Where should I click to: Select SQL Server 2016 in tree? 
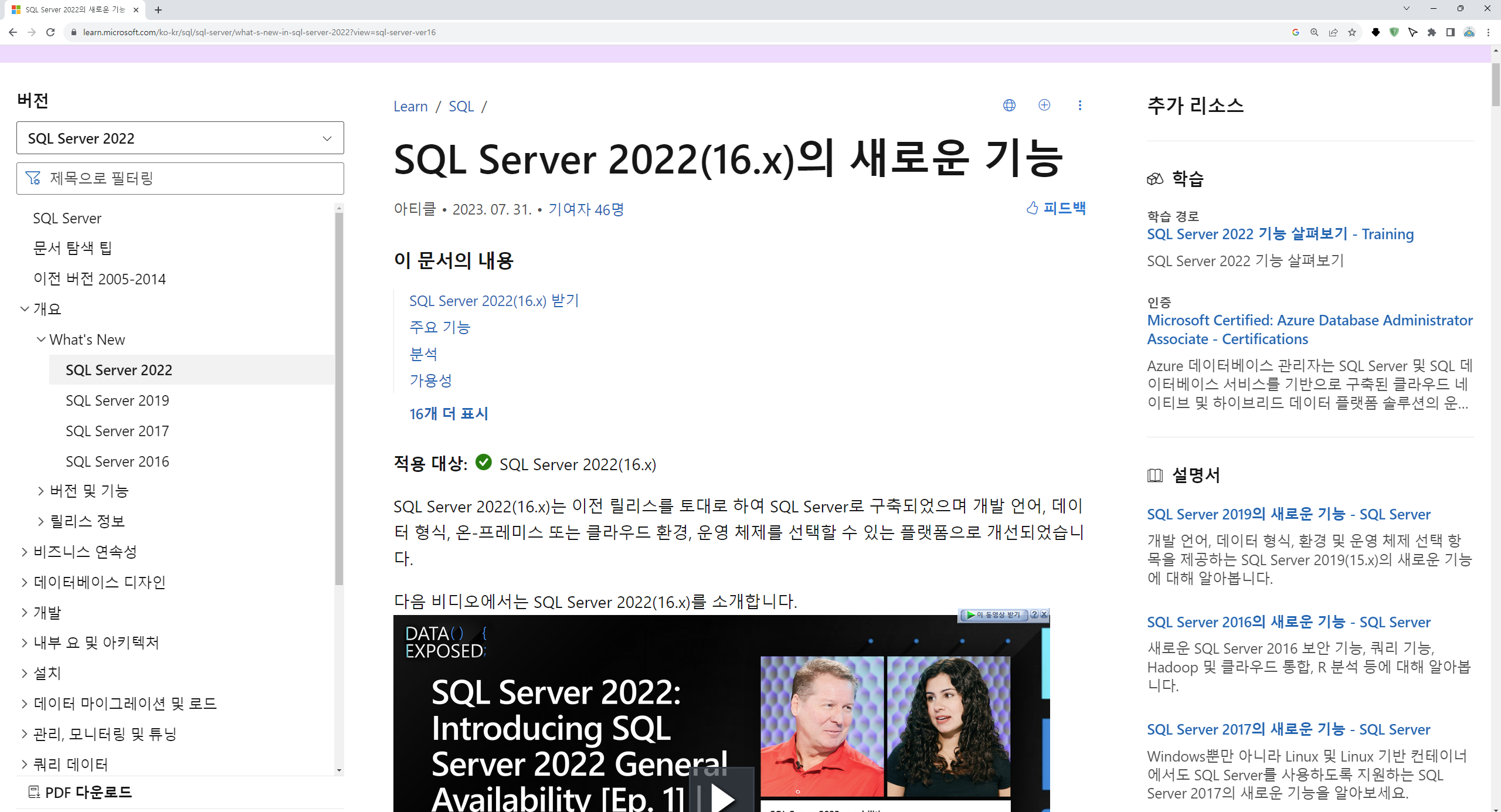tap(117, 461)
